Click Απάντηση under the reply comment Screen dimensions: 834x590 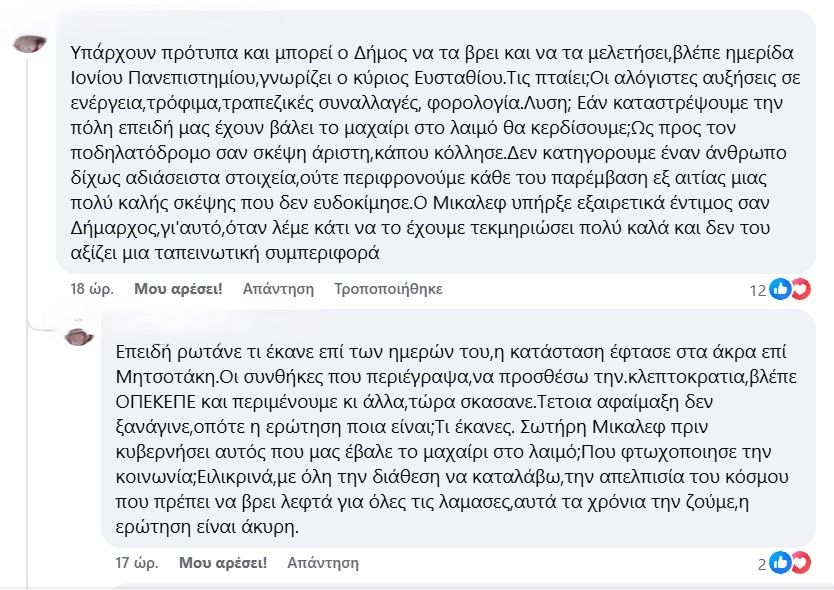323,563
